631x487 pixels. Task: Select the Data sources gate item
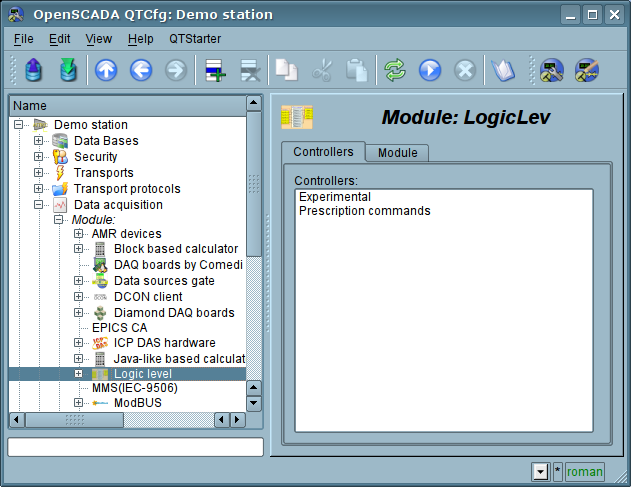(x=164, y=281)
